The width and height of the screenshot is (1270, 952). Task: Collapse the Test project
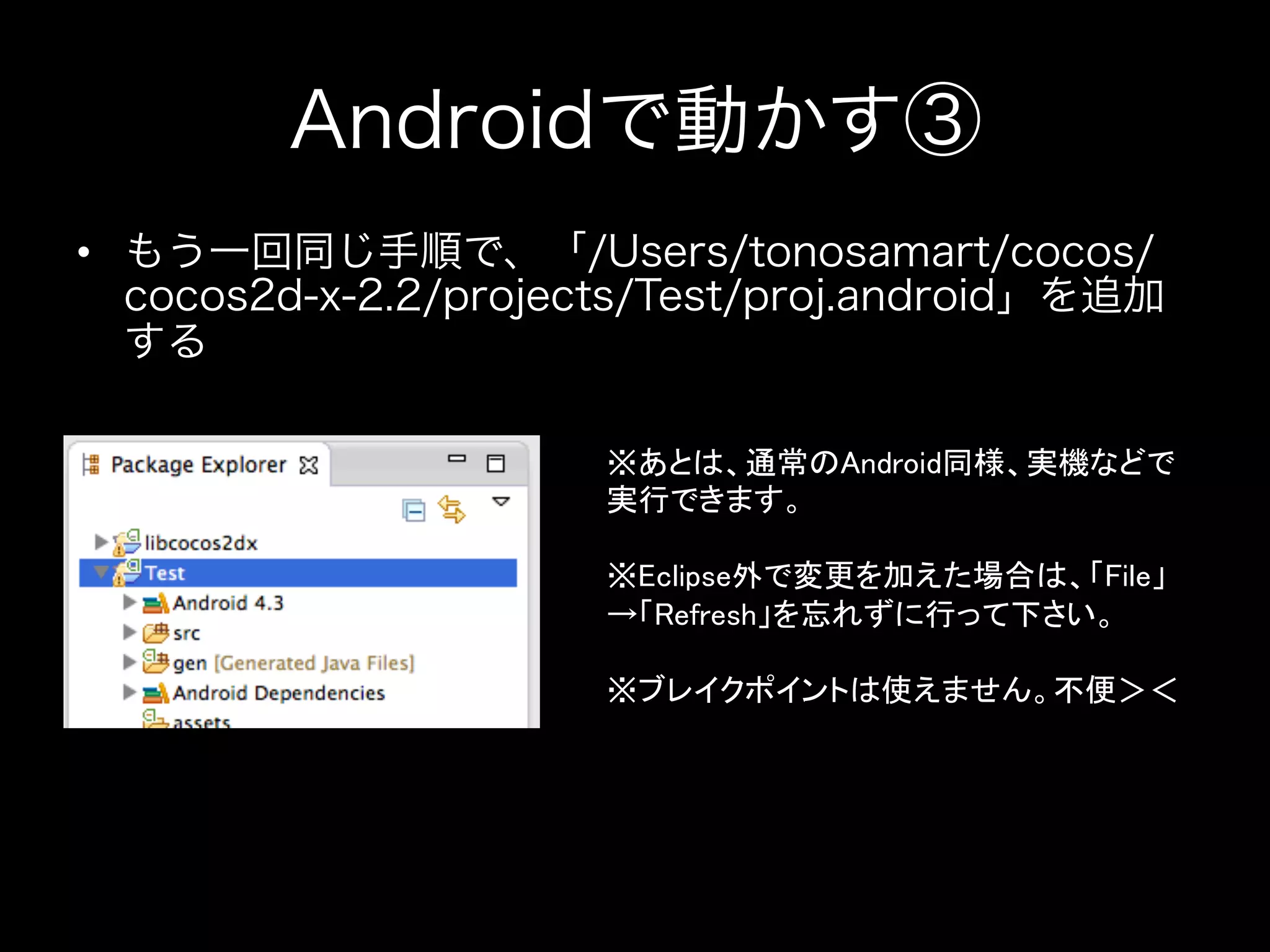[101, 571]
